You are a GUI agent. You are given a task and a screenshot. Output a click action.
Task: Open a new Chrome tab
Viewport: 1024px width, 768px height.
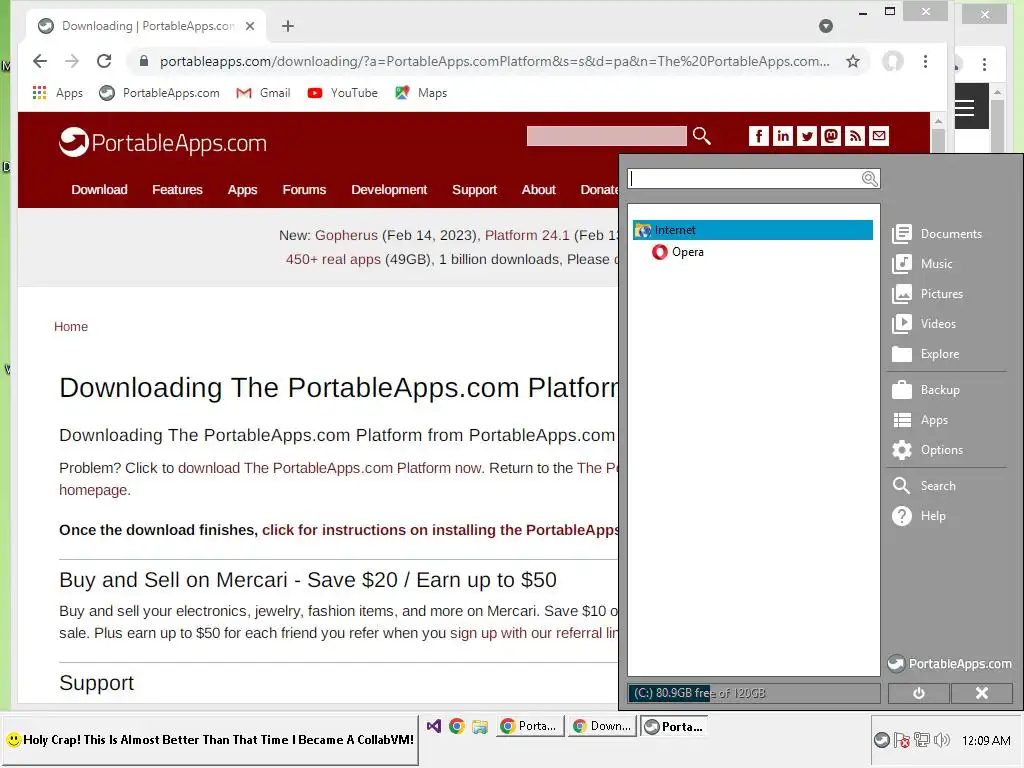(x=288, y=26)
